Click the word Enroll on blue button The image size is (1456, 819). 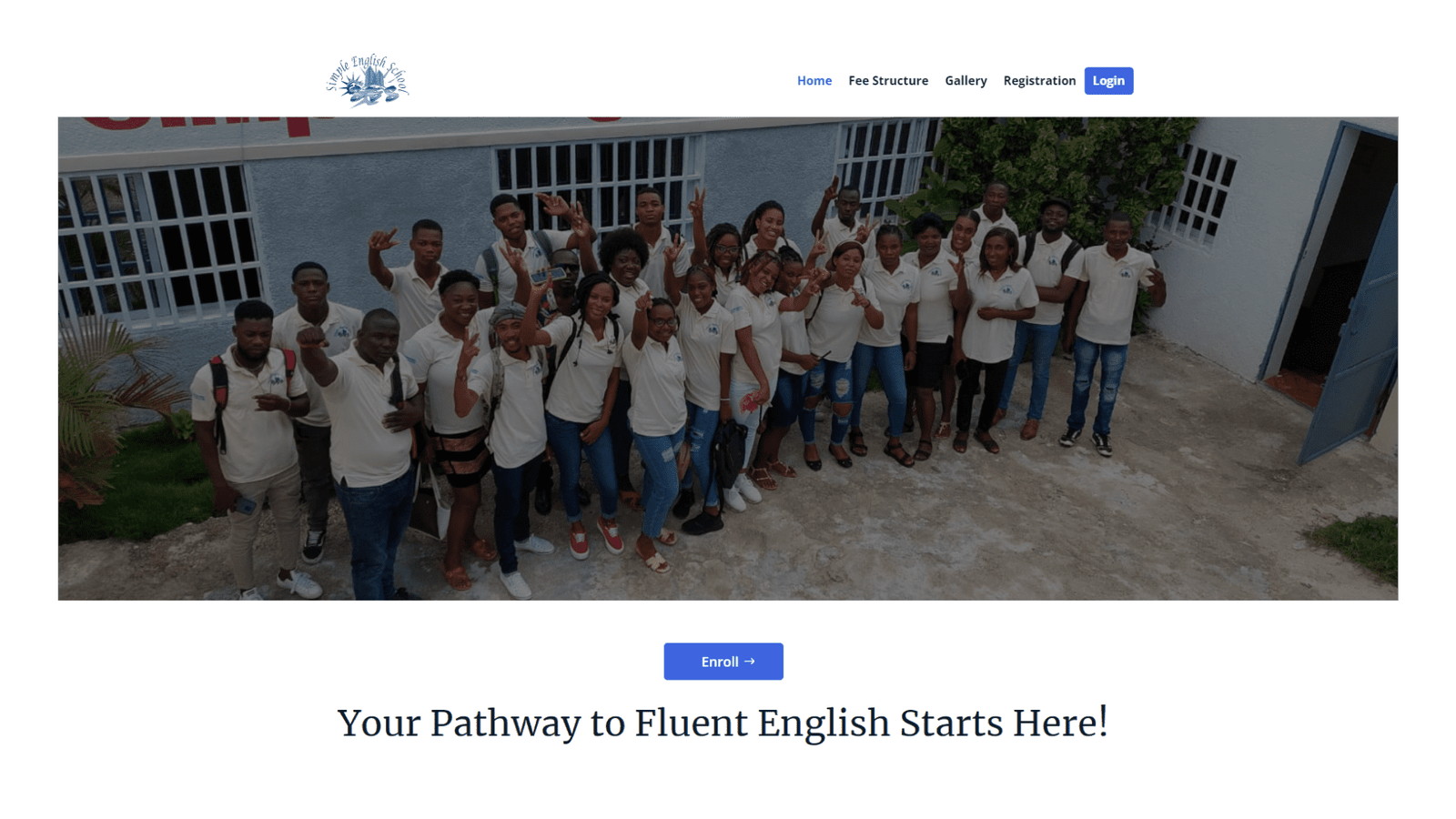tap(720, 662)
